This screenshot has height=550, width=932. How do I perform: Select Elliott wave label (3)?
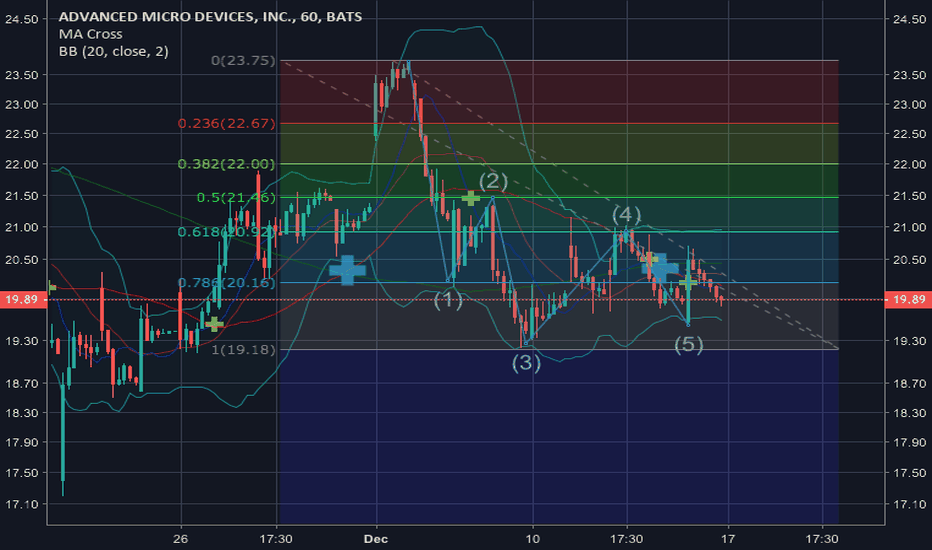tap(527, 363)
